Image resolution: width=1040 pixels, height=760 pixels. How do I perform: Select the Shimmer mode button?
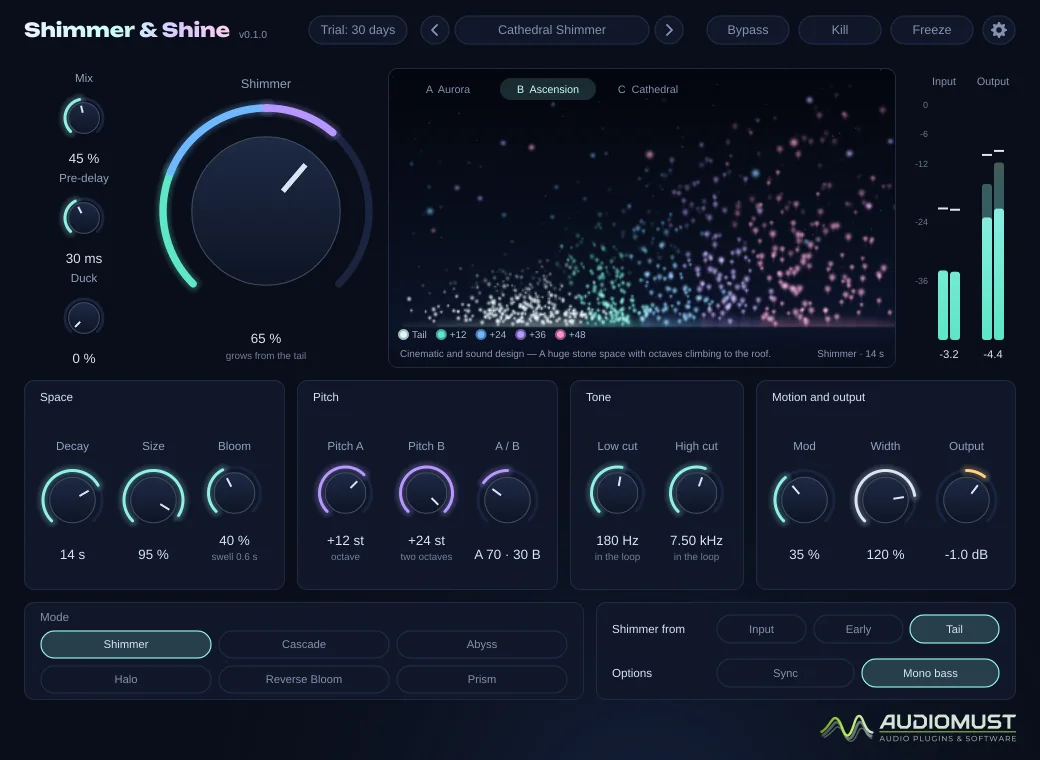126,644
